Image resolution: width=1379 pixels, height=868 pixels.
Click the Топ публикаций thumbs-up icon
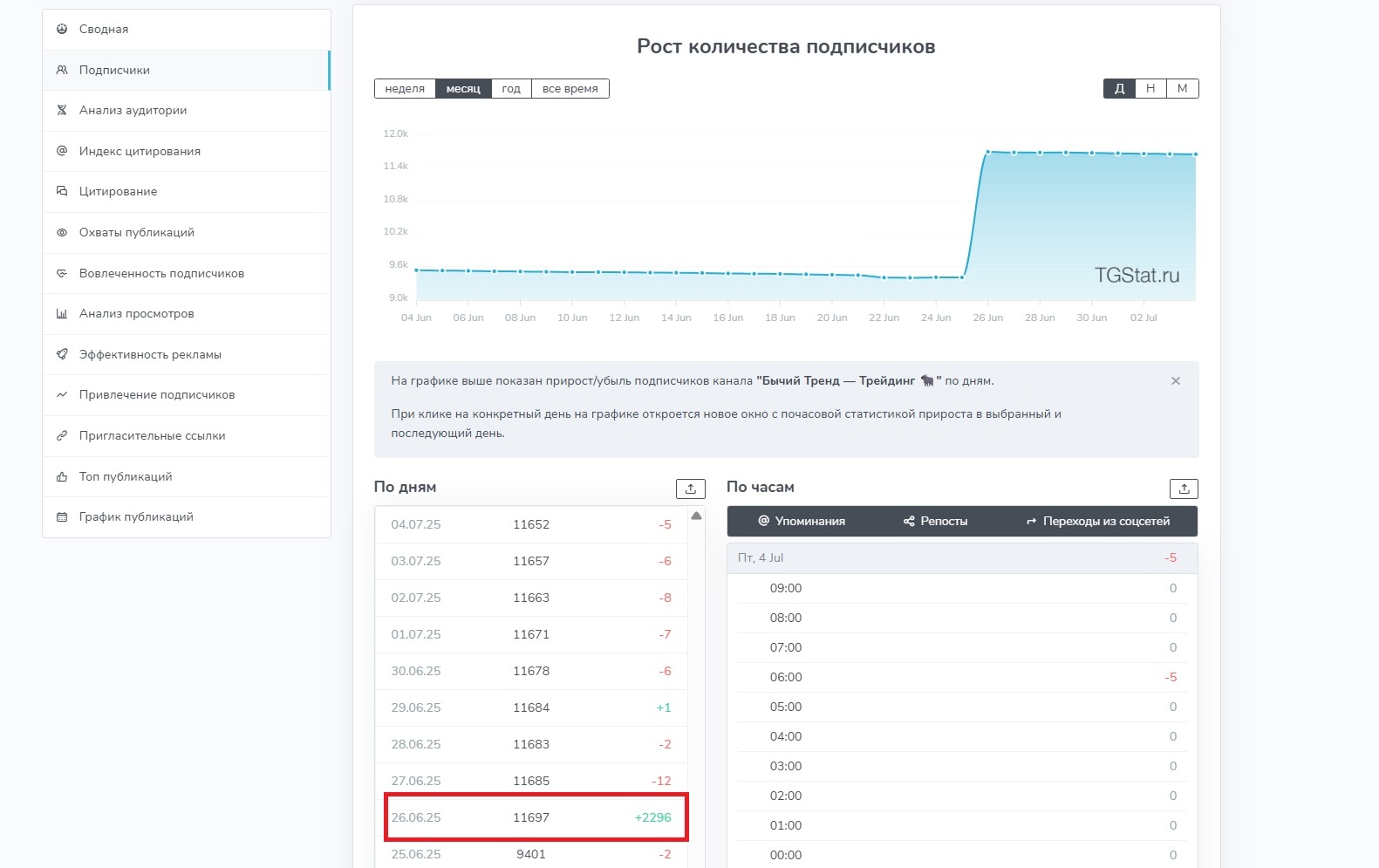(62, 477)
